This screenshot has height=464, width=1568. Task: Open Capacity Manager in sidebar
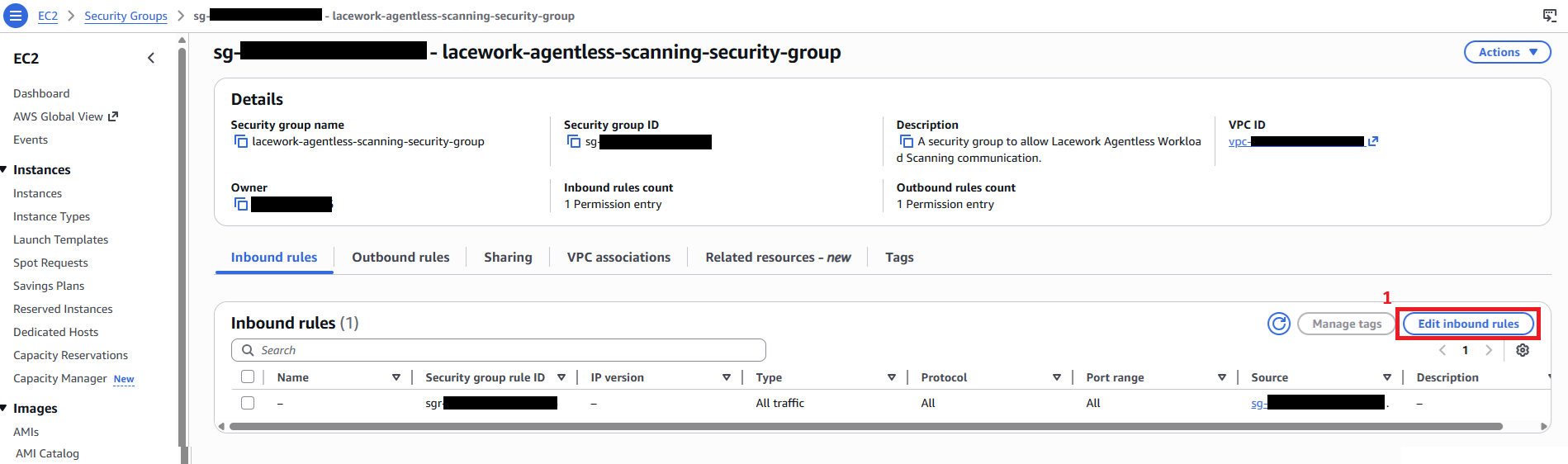[60, 378]
